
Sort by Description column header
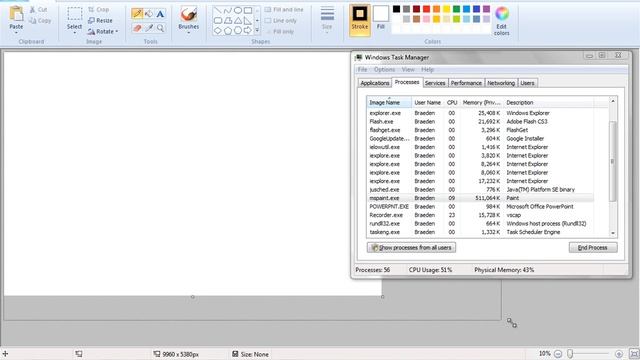tap(548, 102)
